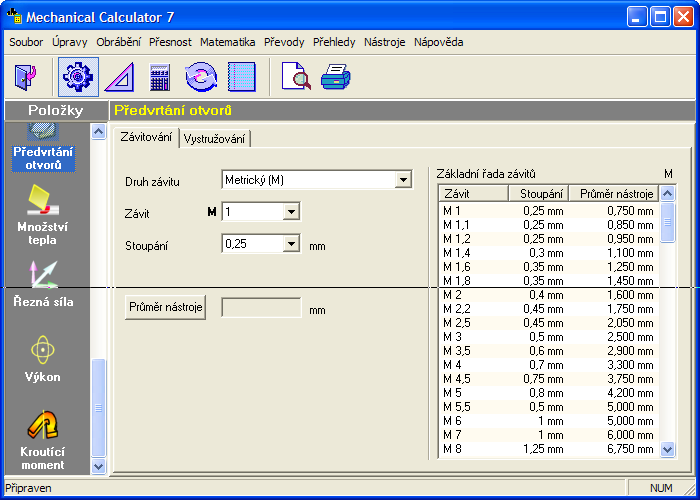Click the Průměr nástroje result field

(261, 308)
